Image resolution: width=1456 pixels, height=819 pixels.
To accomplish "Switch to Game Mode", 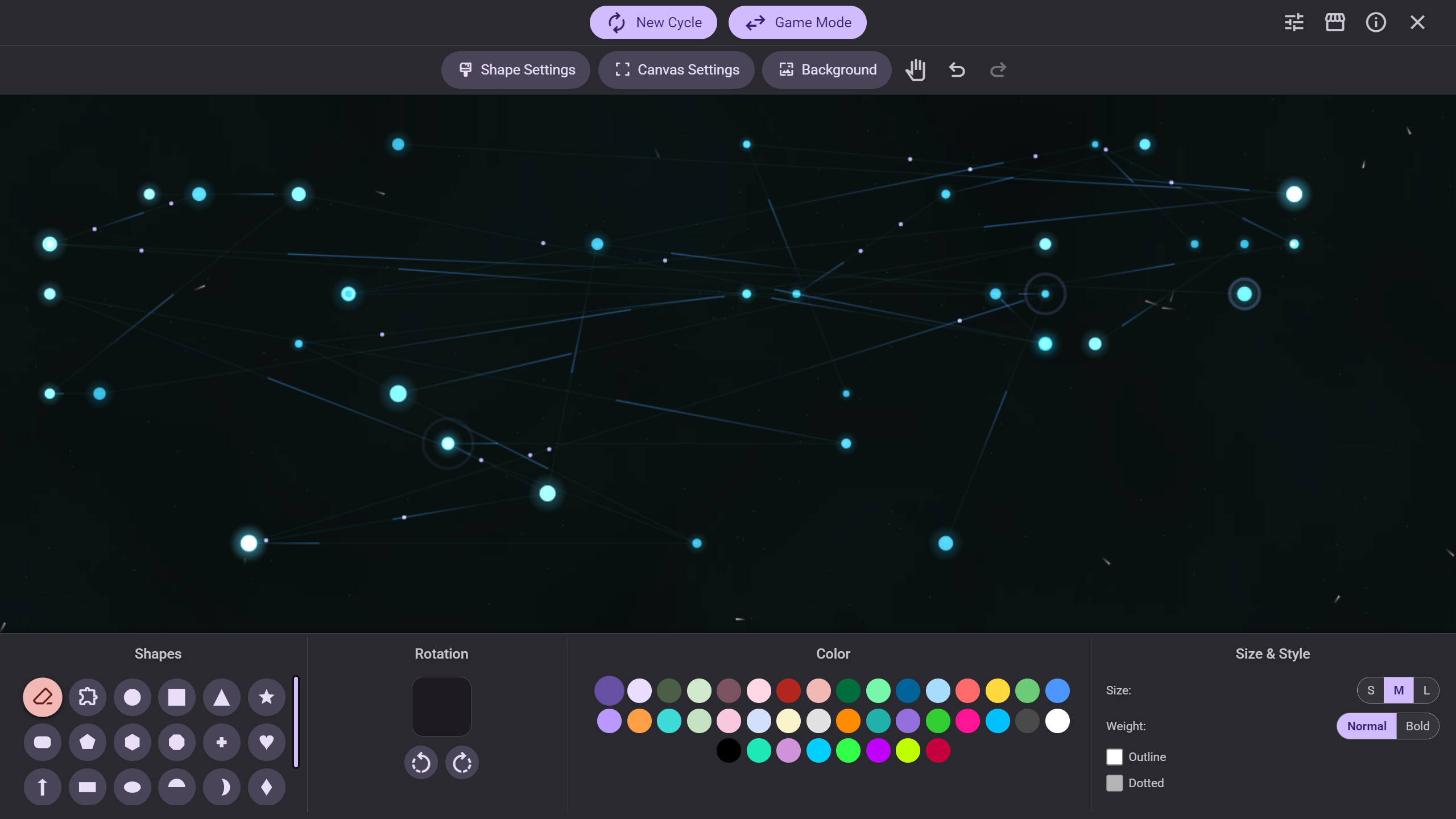I will [x=797, y=22].
